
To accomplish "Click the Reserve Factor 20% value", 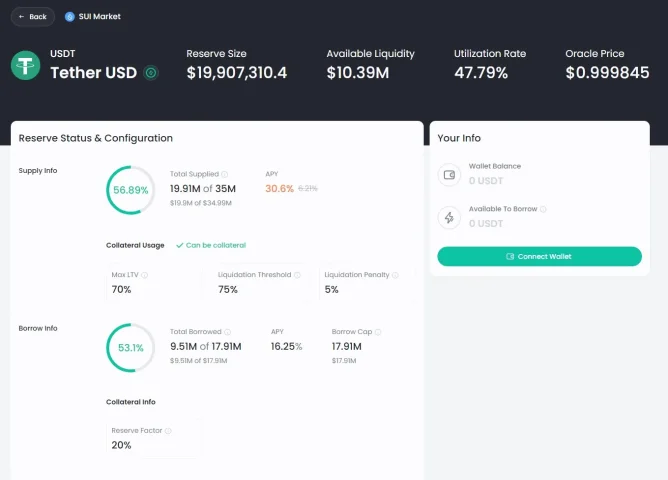I will (121, 445).
